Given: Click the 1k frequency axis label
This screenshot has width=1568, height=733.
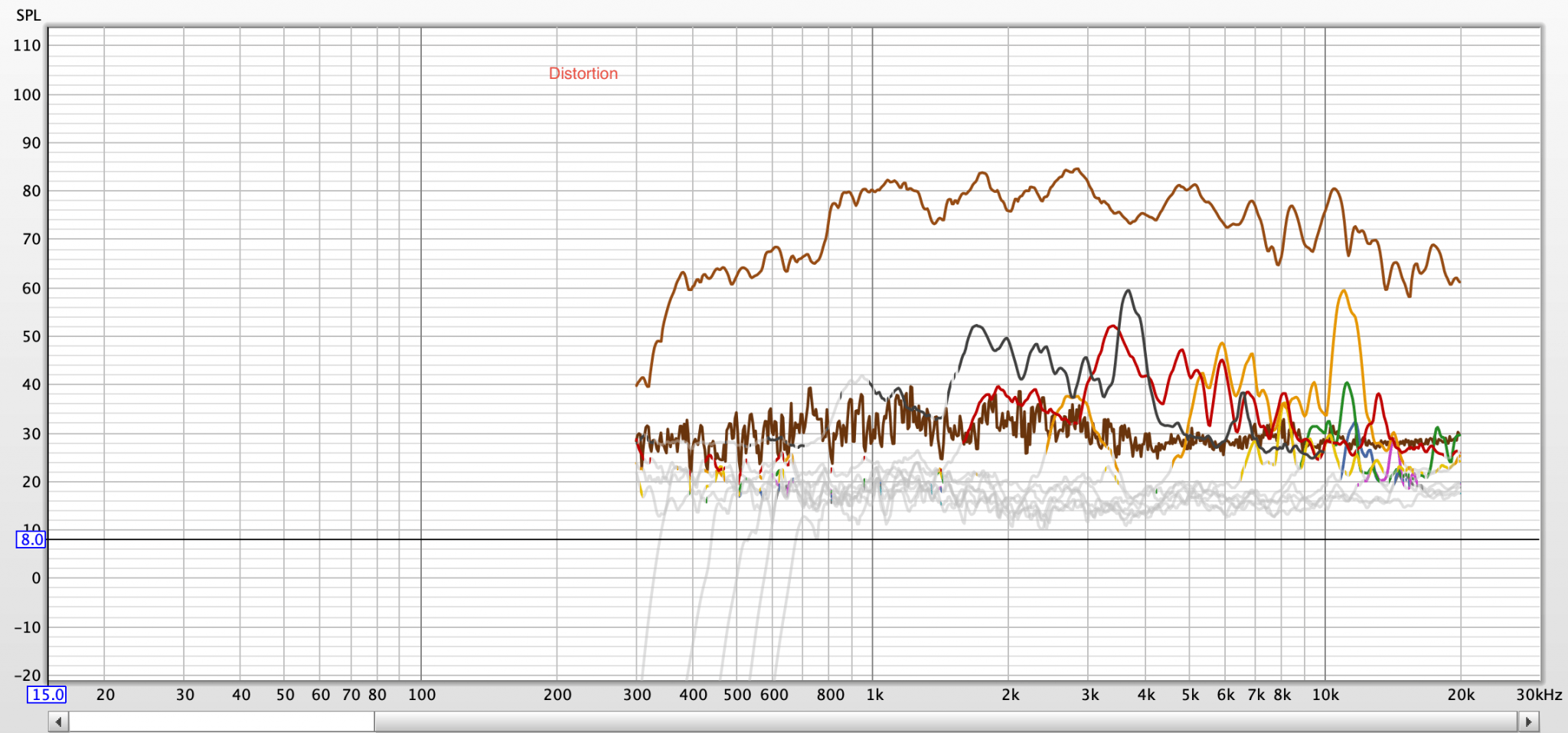Looking at the screenshot, I should coord(875,695).
